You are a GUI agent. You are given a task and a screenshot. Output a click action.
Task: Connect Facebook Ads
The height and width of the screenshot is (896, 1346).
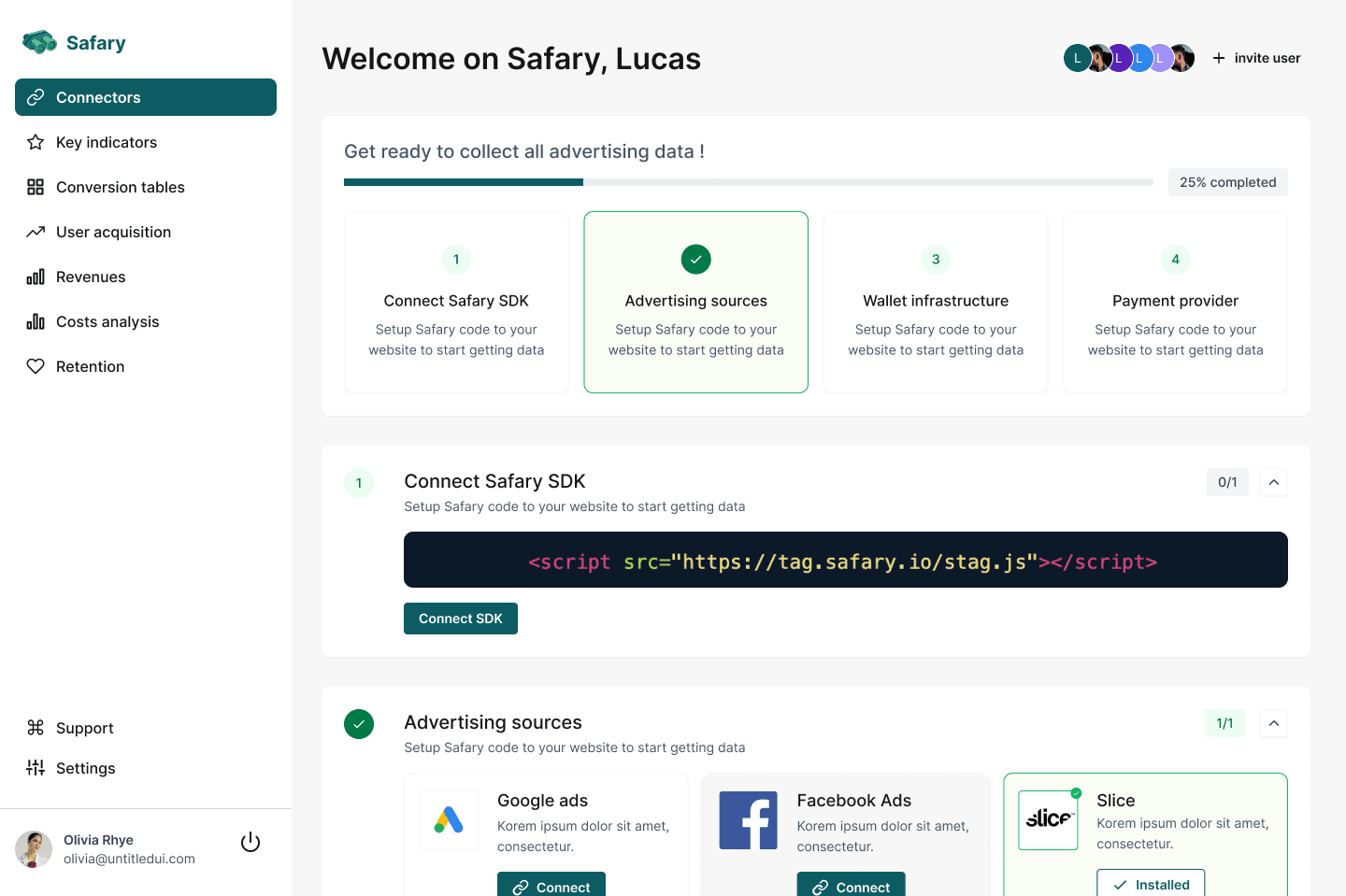click(851, 885)
